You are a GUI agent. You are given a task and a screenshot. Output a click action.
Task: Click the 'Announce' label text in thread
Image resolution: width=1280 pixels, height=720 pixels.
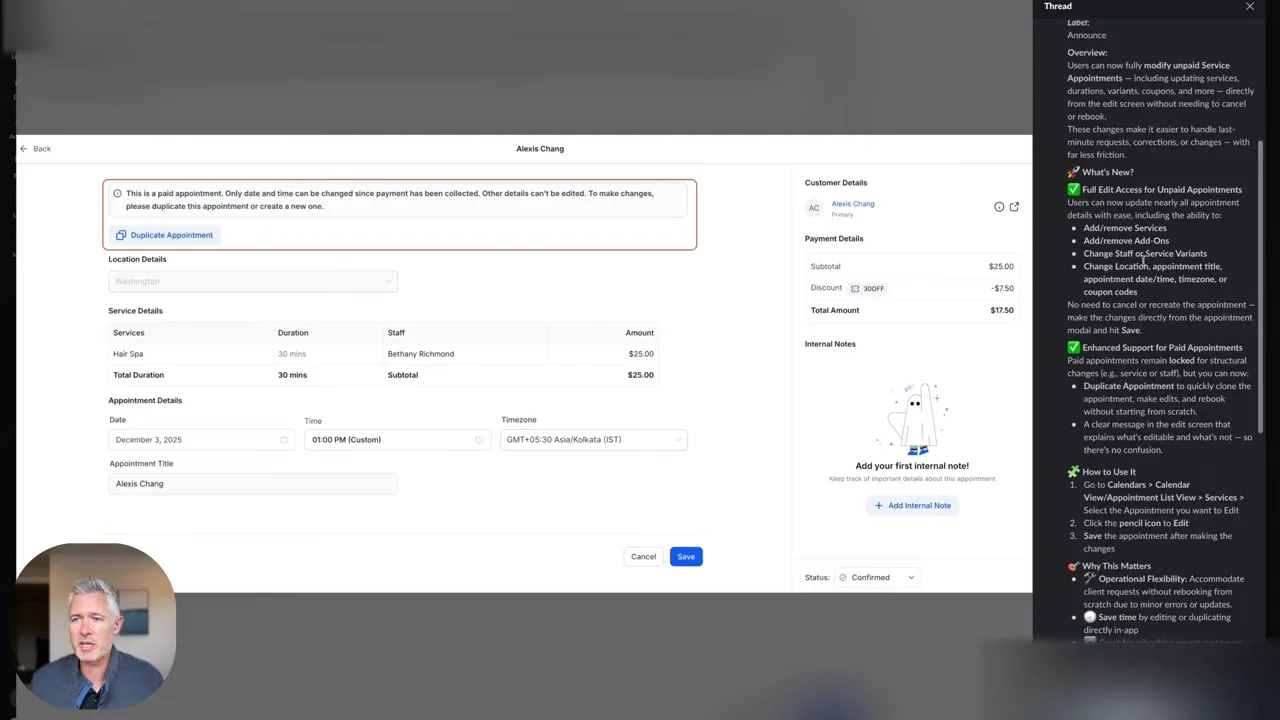point(1086,36)
